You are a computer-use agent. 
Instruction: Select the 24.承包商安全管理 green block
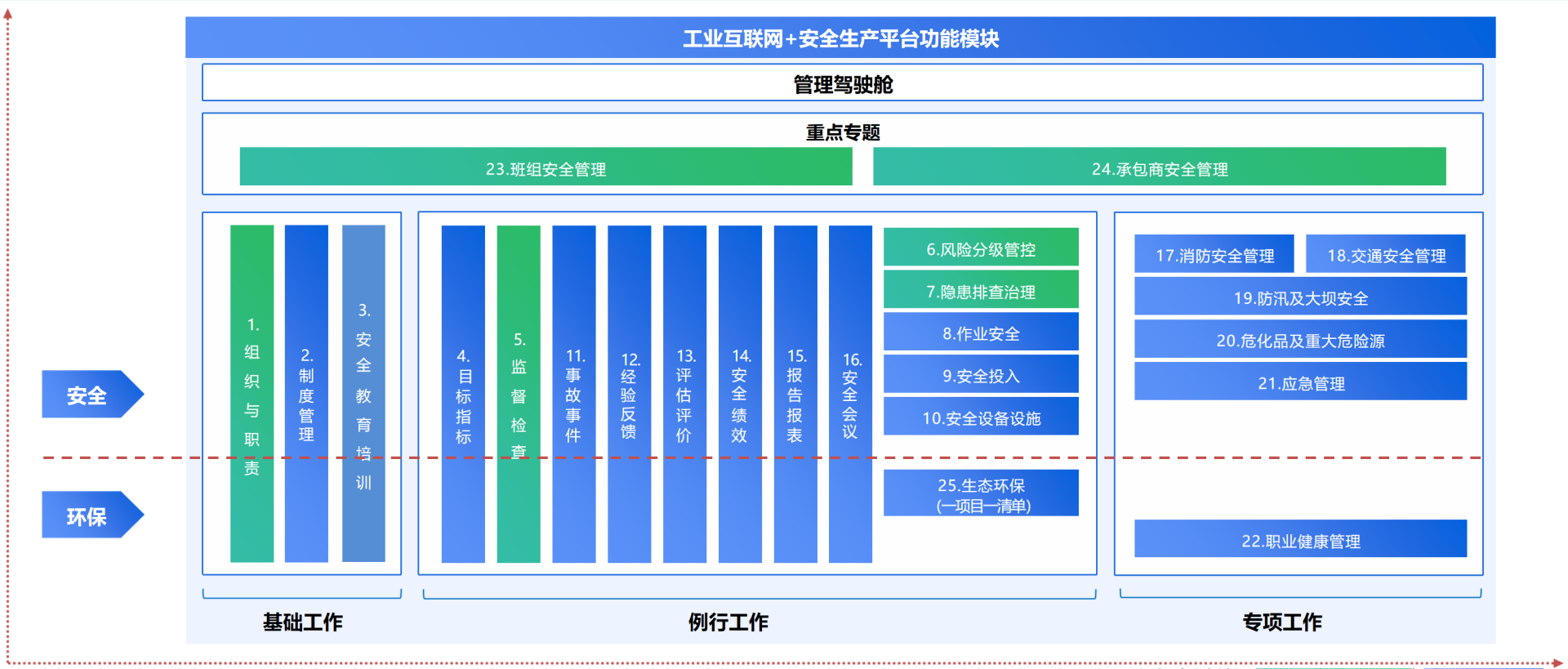pos(1159,167)
